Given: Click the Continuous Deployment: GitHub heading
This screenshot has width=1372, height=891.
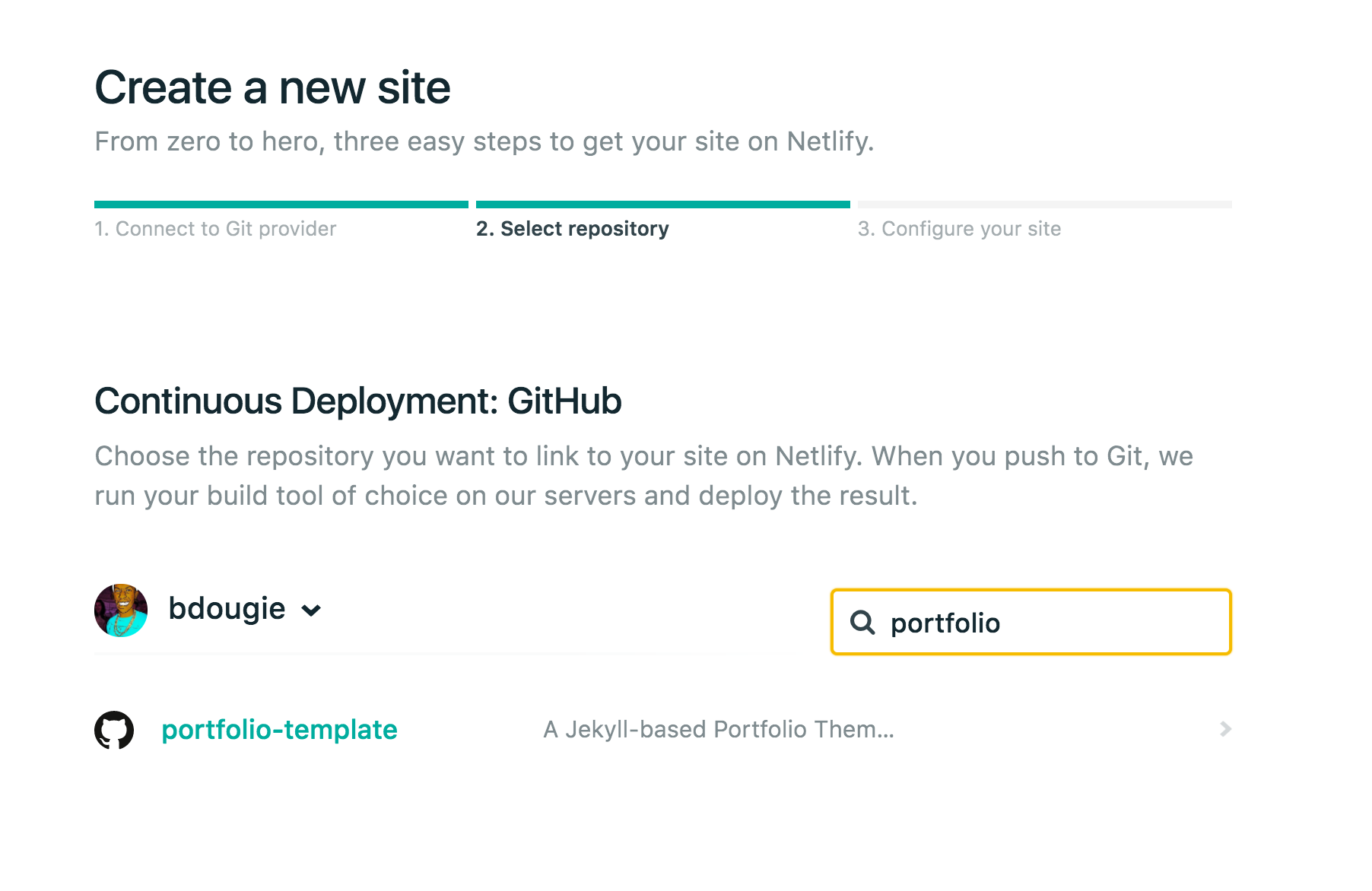Looking at the screenshot, I should [357, 401].
